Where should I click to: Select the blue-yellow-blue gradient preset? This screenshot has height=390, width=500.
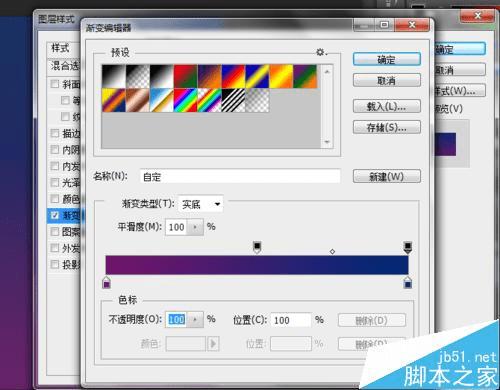pyautogui.click(x=257, y=77)
